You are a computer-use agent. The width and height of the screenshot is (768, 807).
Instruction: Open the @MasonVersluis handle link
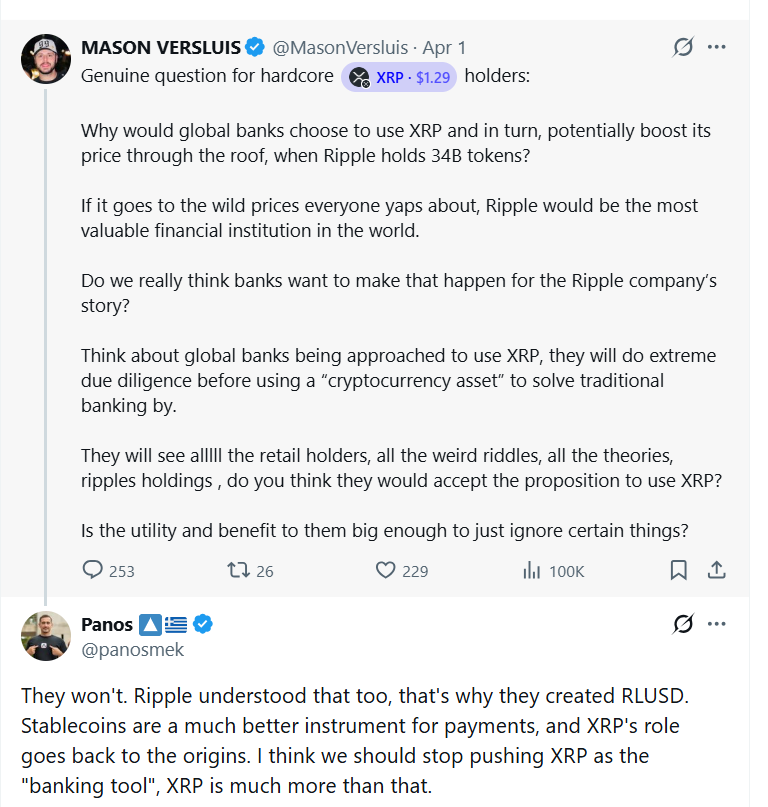341,47
